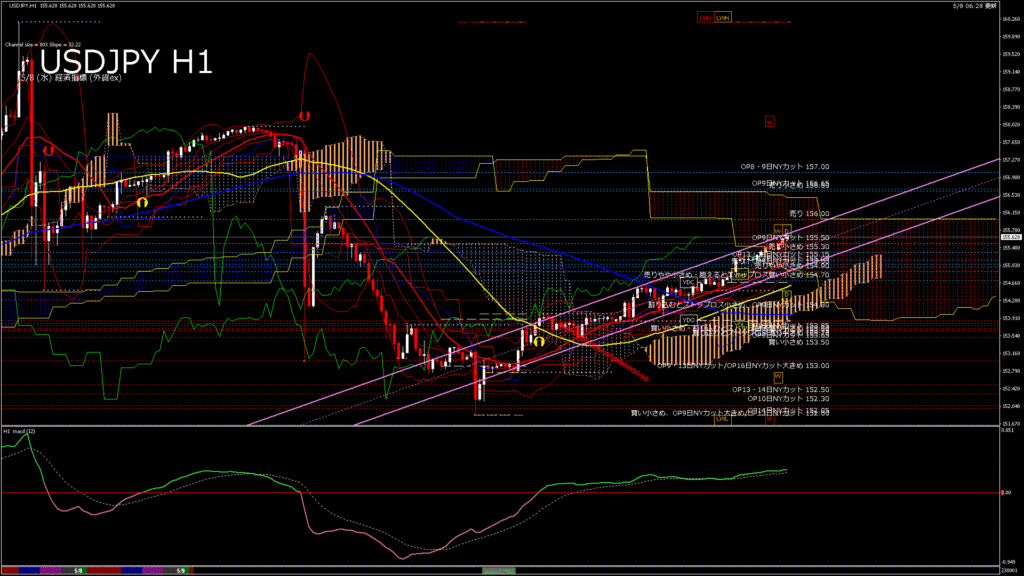
Task: Click the white YDC label box
Action: (x=688, y=282)
